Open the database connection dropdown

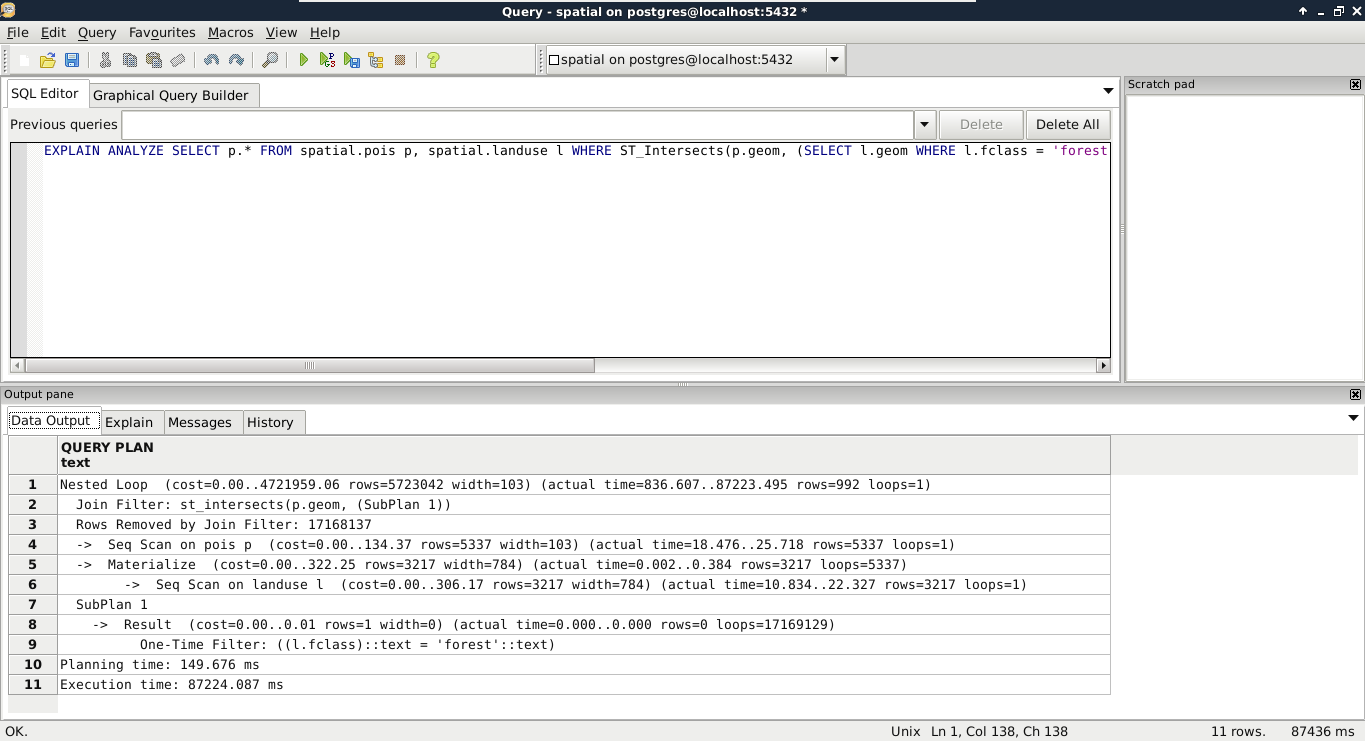[x=834, y=60]
